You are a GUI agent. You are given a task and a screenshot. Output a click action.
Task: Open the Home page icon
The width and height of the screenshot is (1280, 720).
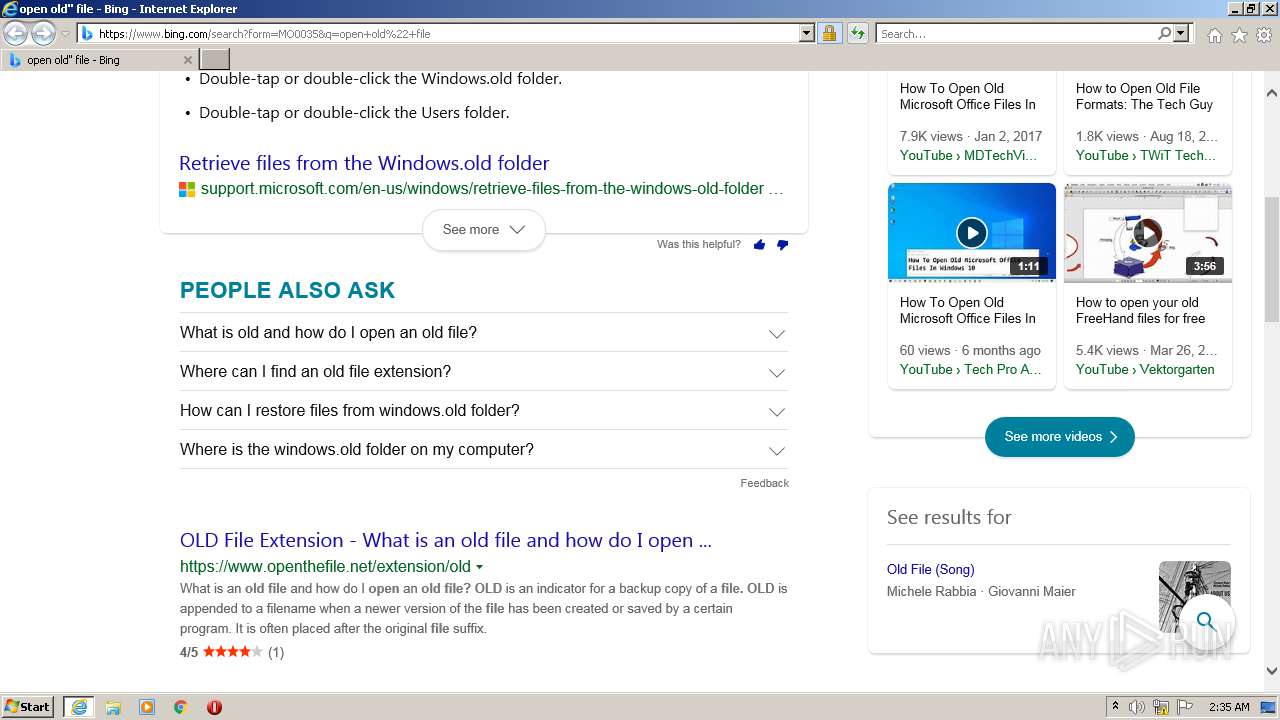(x=1214, y=35)
